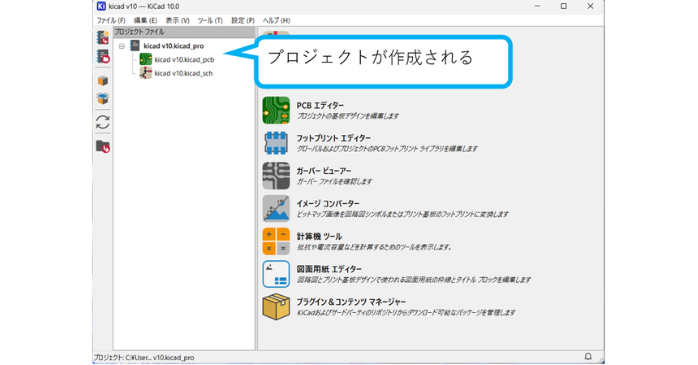Launch PCB エディター via its green icon
698x365 pixels.
pyautogui.click(x=276, y=110)
